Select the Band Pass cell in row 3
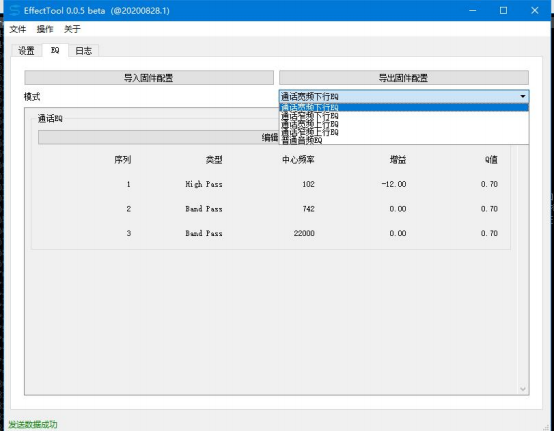The width and height of the screenshot is (554, 431). [x=204, y=233]
